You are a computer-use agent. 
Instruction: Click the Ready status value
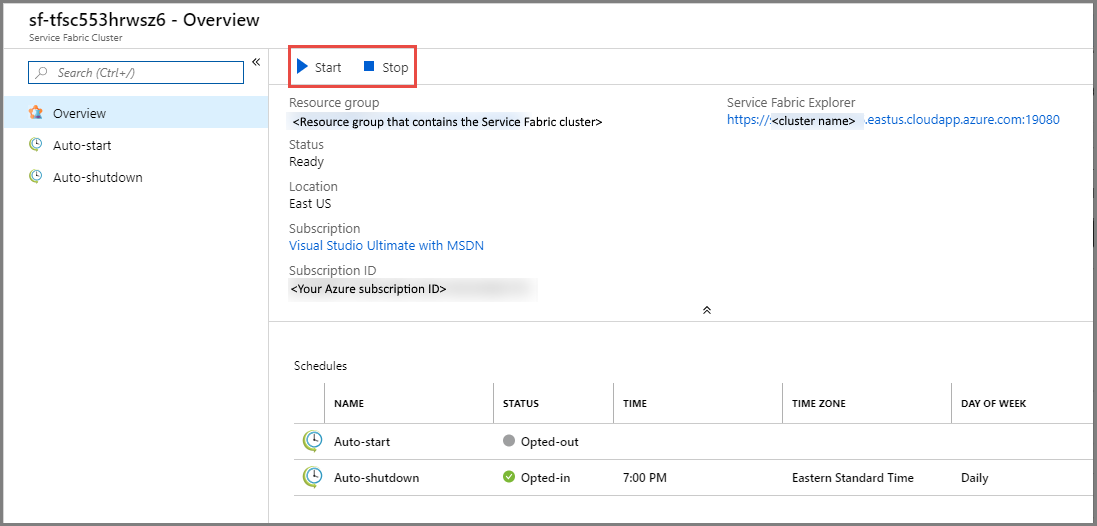[x=306, y=162]
